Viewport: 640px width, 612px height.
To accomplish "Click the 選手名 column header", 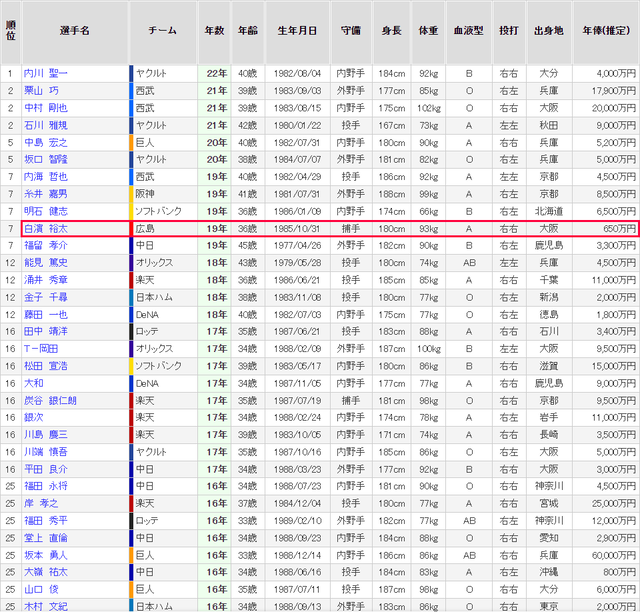I will [x=75, y=31].
